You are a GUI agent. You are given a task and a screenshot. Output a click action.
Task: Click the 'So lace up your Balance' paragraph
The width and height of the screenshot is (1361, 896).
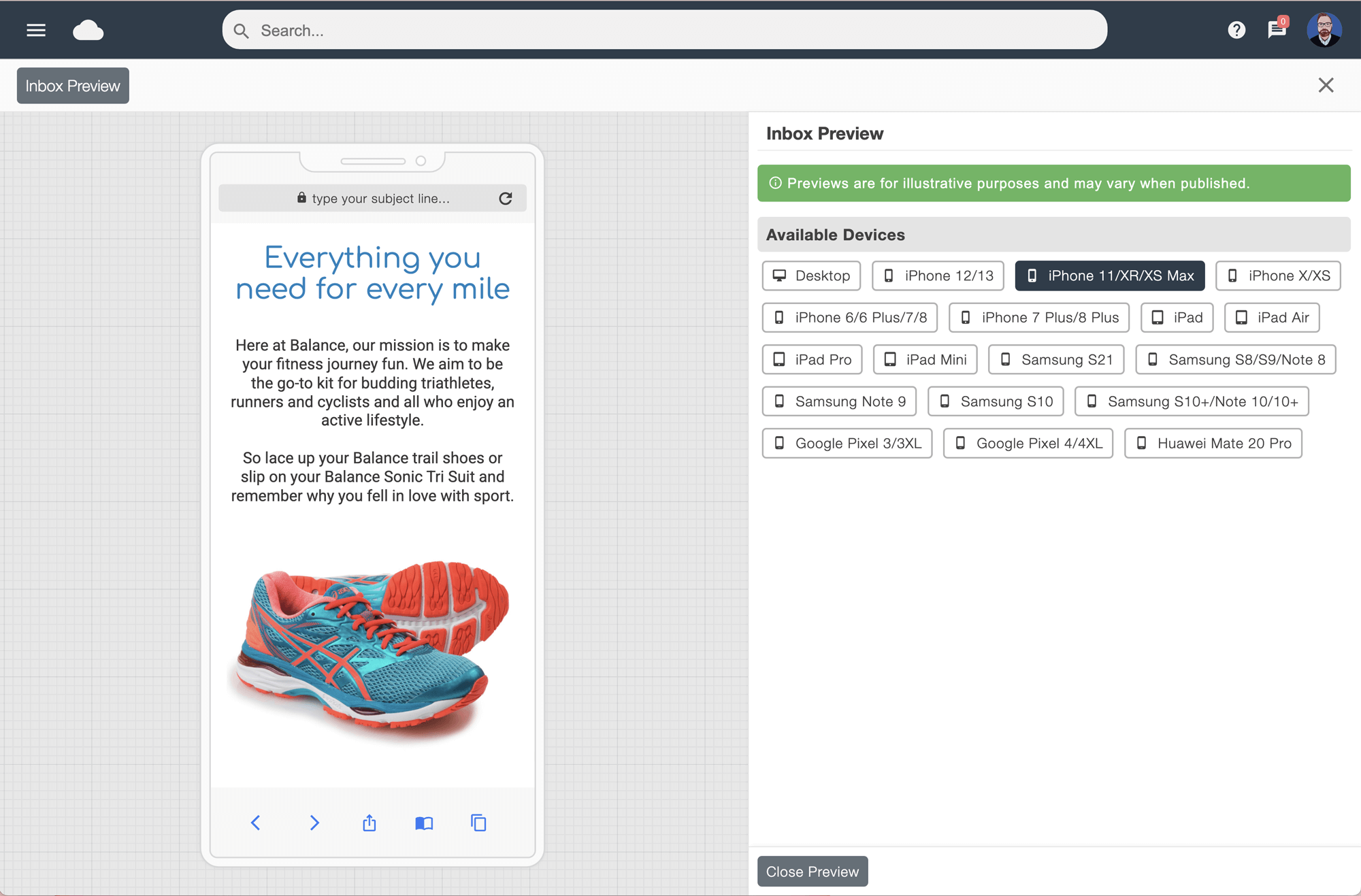tap(372, 477)
